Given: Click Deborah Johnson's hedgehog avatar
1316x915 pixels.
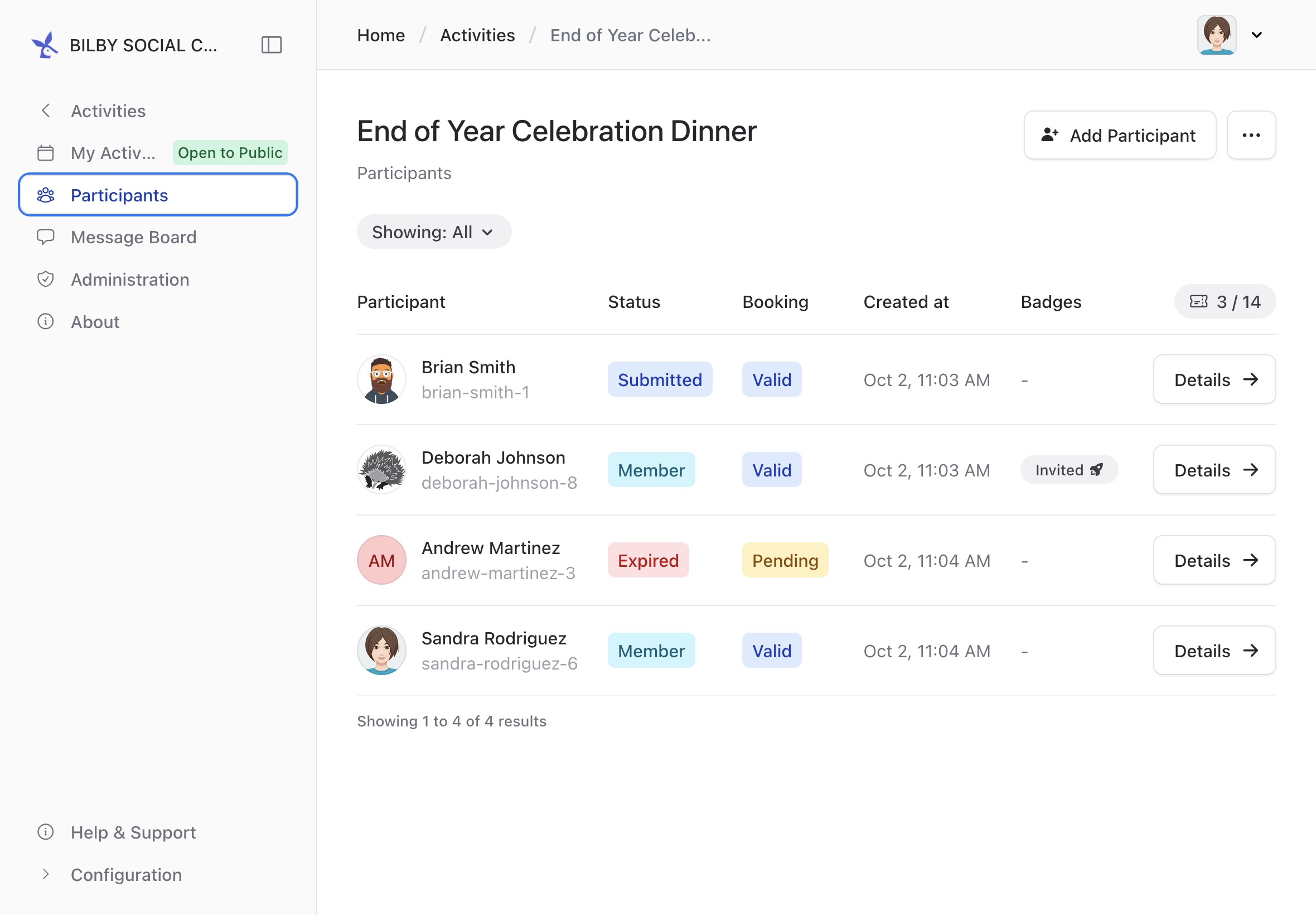Looking at the screenshot, I should coord(381,470).
